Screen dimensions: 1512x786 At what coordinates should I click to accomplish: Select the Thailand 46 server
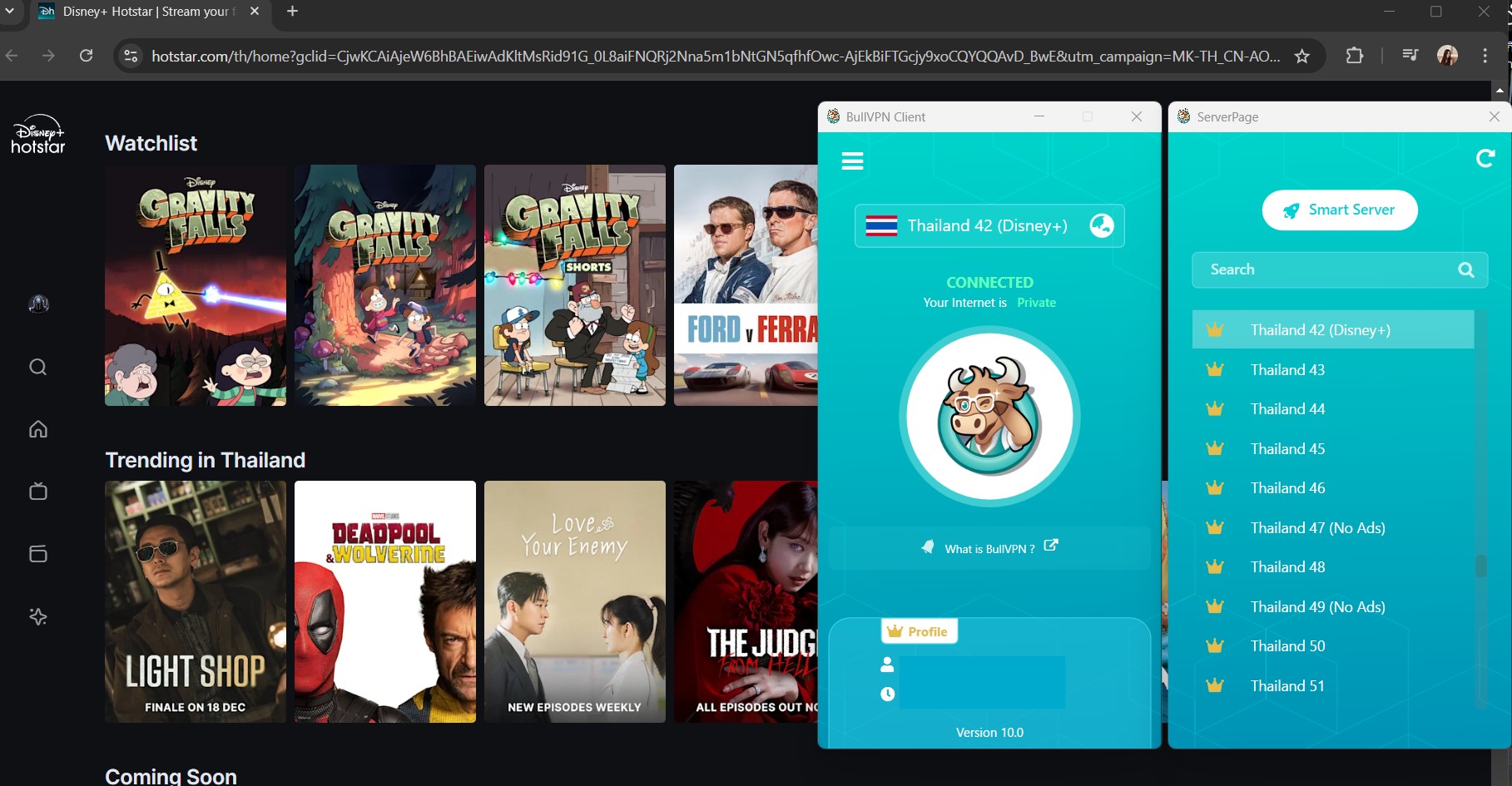1332,487
